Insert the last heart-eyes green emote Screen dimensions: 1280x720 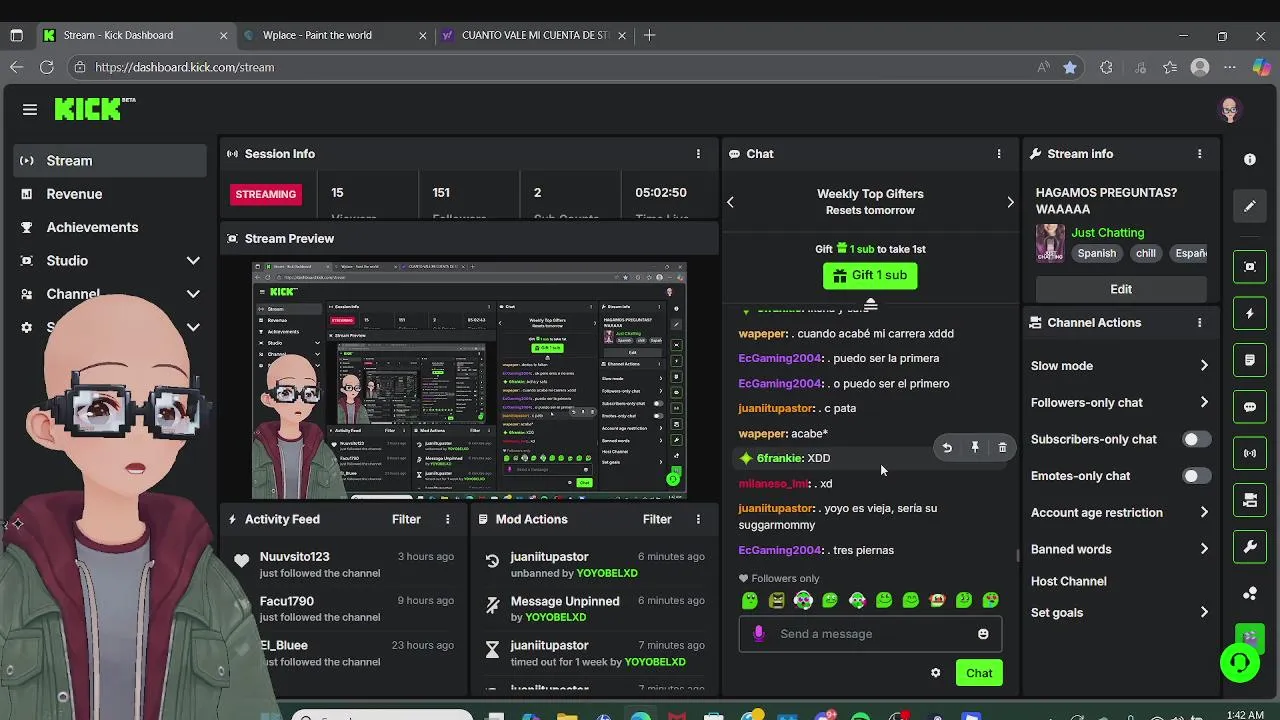[990, 600]
